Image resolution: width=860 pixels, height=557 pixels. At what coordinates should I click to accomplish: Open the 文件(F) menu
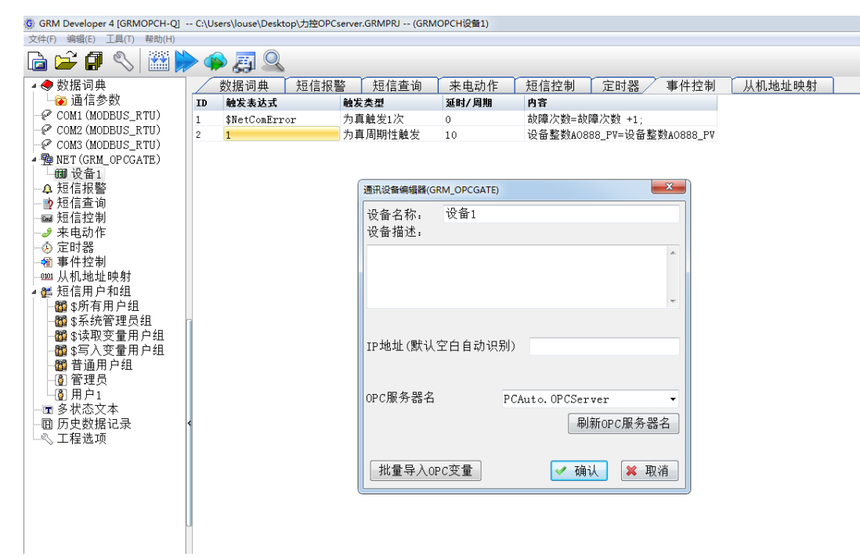(x=42, y=39)
